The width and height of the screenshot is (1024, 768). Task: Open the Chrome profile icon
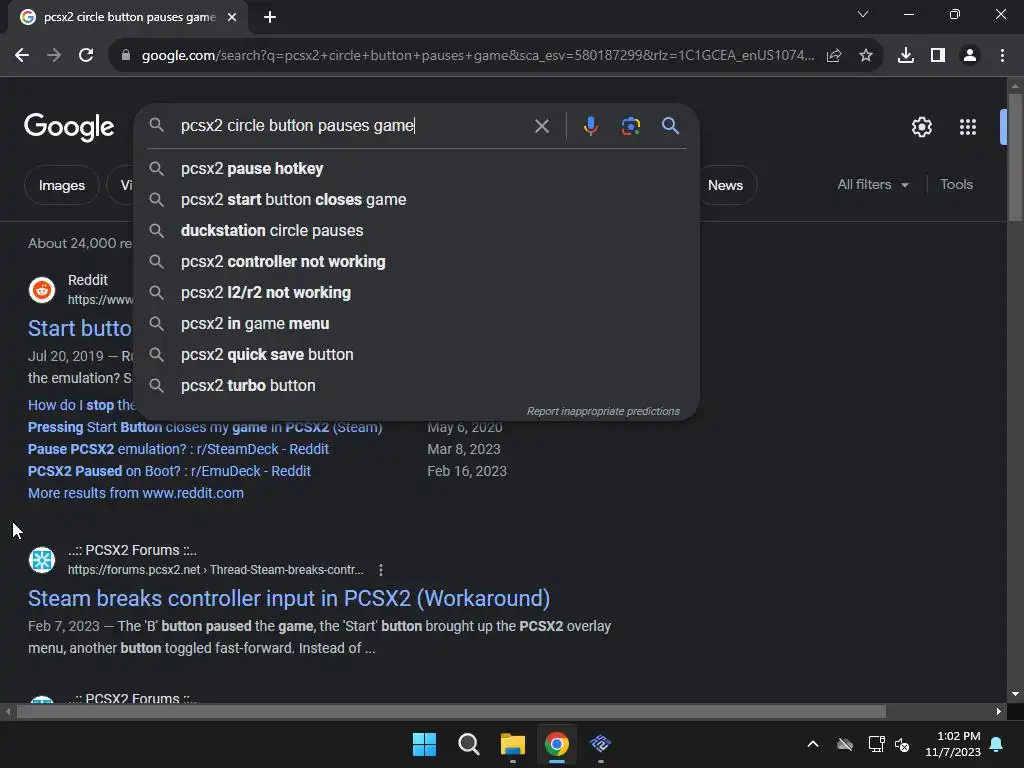(x=970, y=56)
